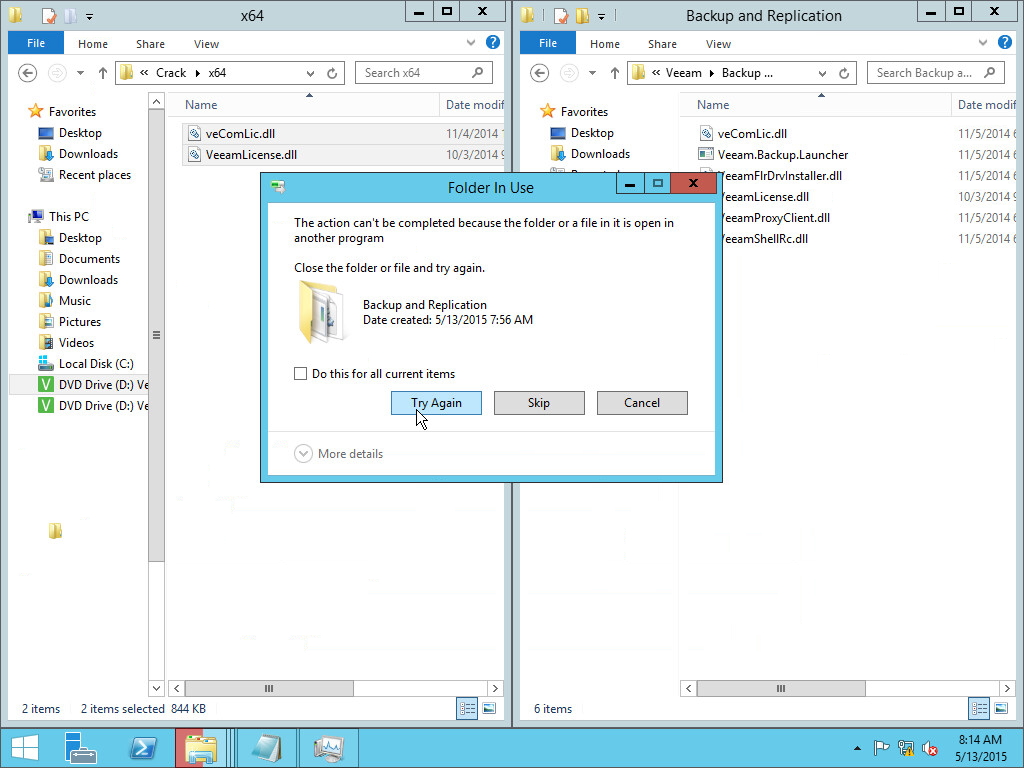Image resolution: width=1024 pixels, height=768 pixels.
Task: Open the View tab in the Backup and Replication window
Action: [x=718, y=44]
